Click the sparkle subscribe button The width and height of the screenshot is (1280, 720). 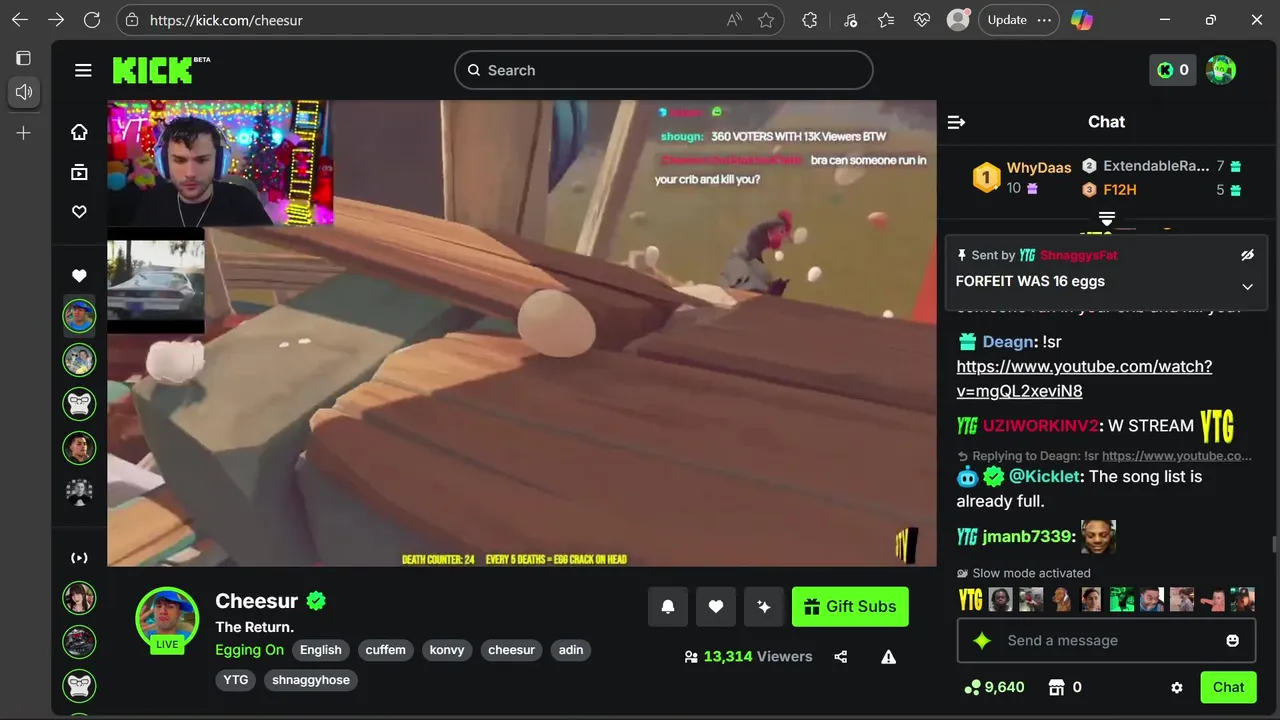coord(764,606)
